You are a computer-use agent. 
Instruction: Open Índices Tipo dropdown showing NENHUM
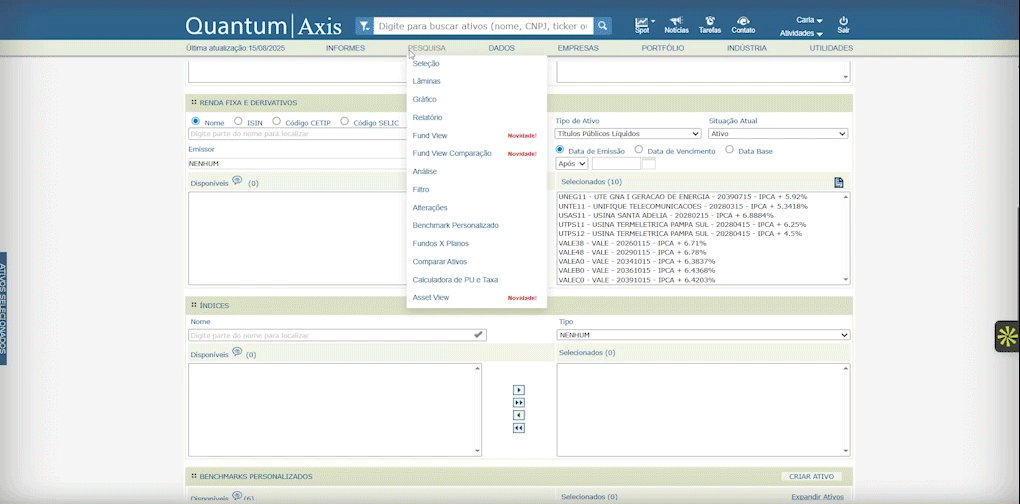703,335
